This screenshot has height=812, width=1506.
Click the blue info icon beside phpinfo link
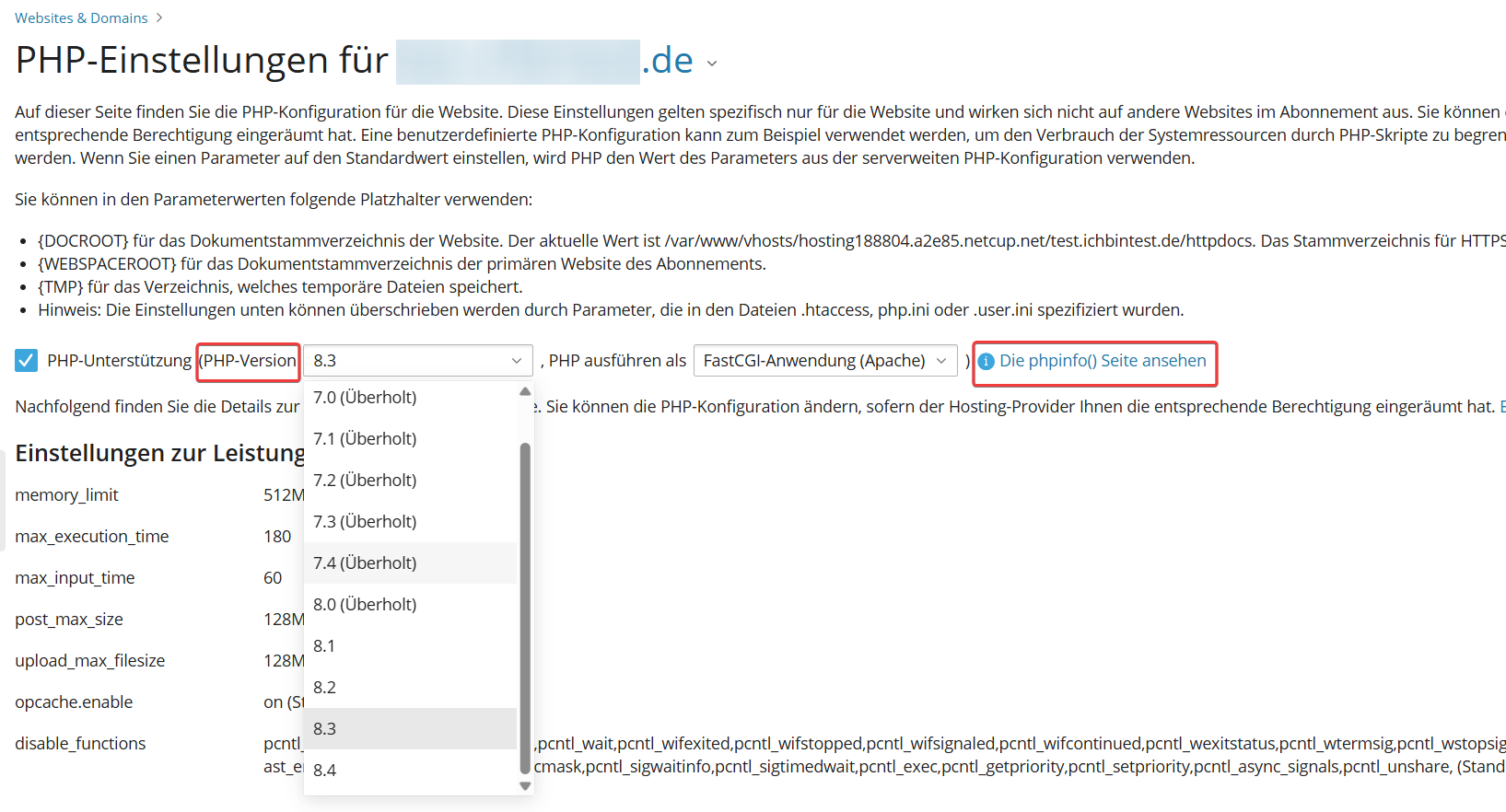tap(986, 361)
